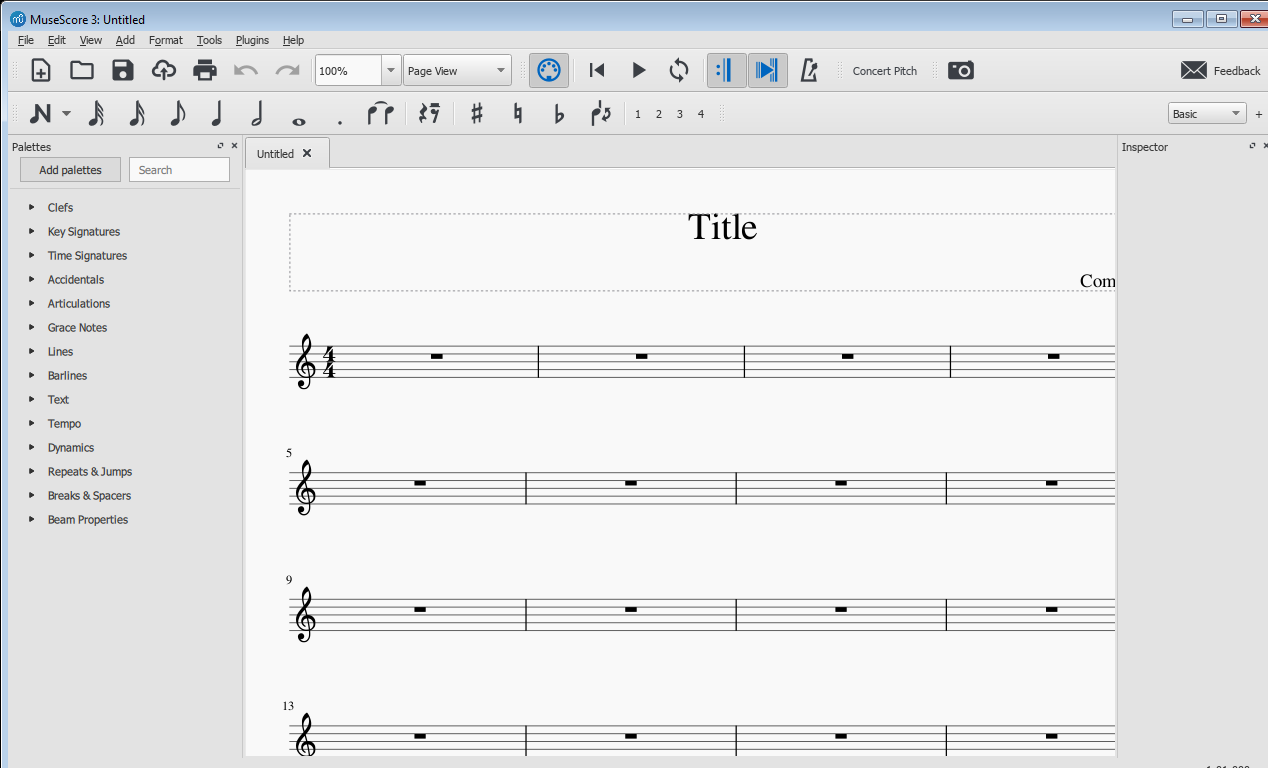Open the Add menu
Image resolution: width=1268 pixels, height=781 pixels.
pos(125,40)
